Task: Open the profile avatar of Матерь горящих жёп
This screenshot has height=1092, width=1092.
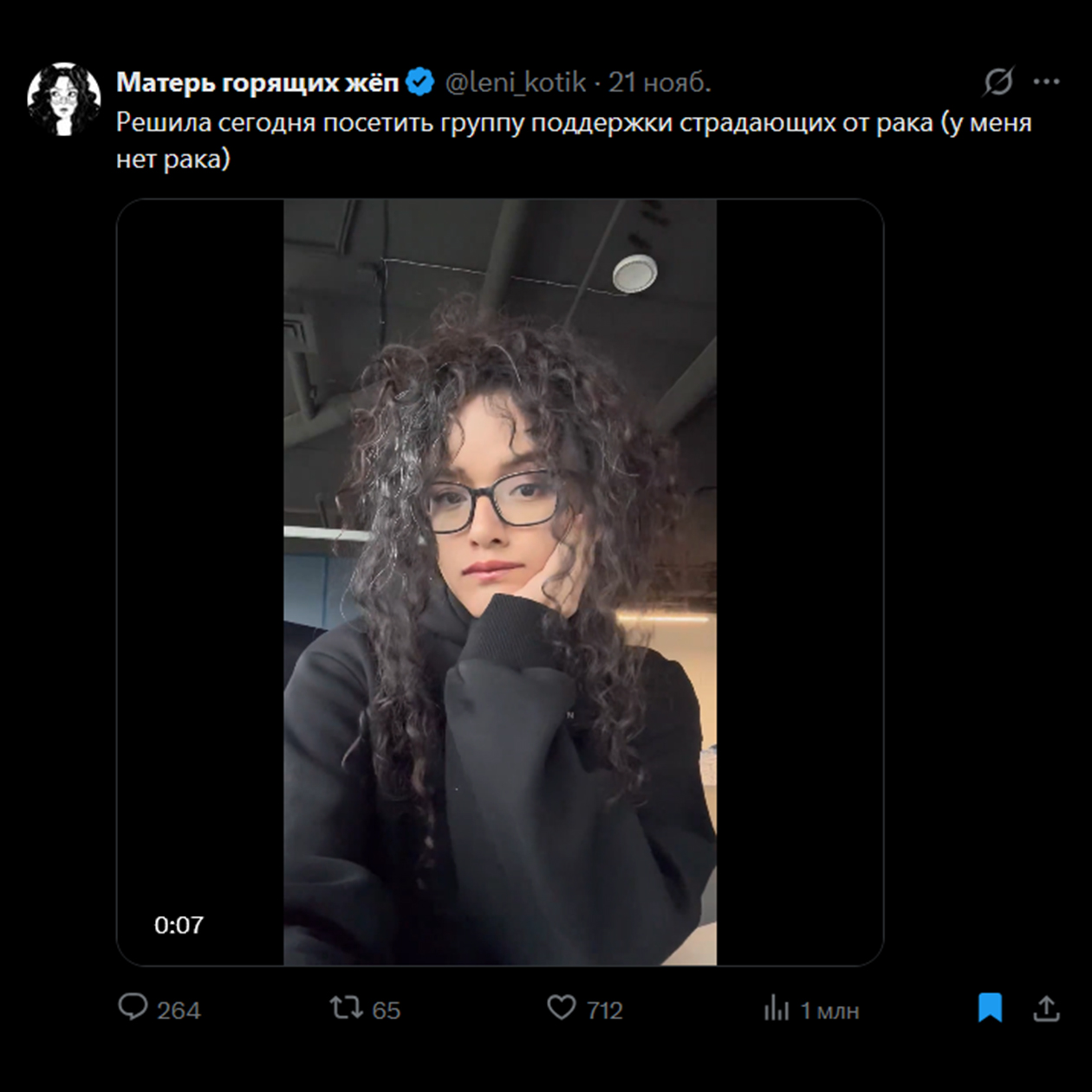Action: tap(63, 99)
